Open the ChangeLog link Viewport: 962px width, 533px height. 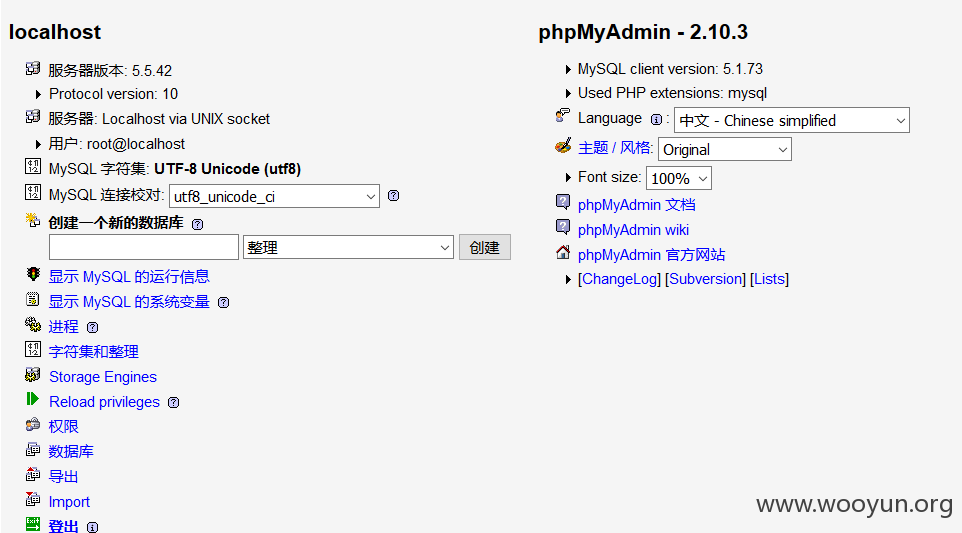pos(620,279)
